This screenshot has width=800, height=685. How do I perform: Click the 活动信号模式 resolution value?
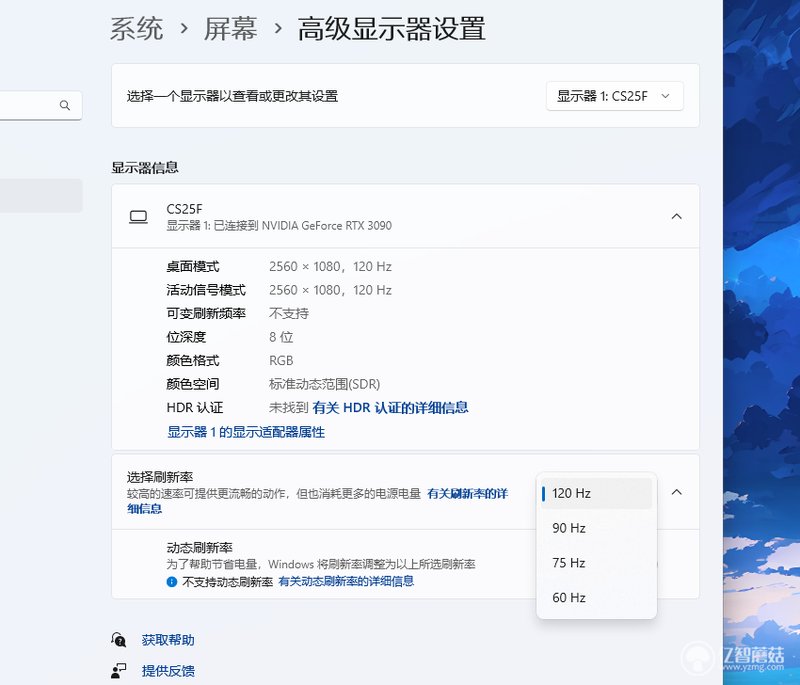pos(330,290)
